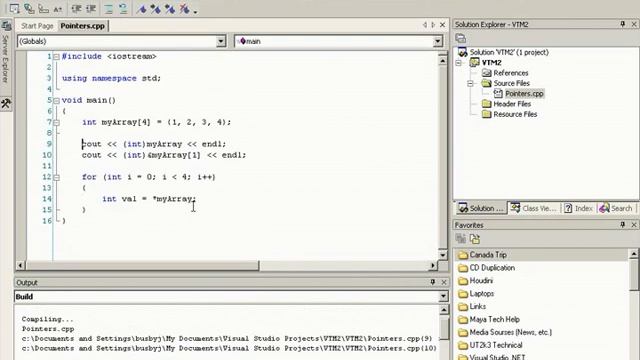Collapse the VTM2 project node
Screen dimensions: 640x360
459,63
